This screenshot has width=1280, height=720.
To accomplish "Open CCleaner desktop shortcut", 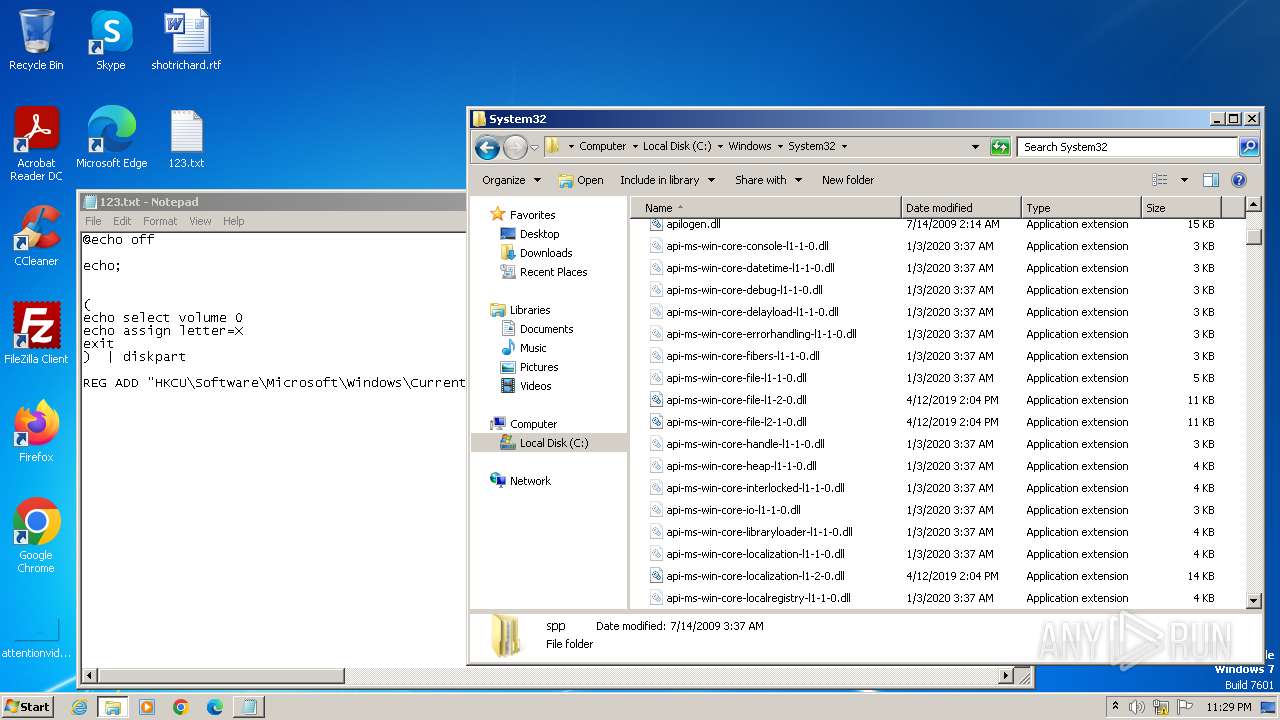I will click(x=36, y=236).
